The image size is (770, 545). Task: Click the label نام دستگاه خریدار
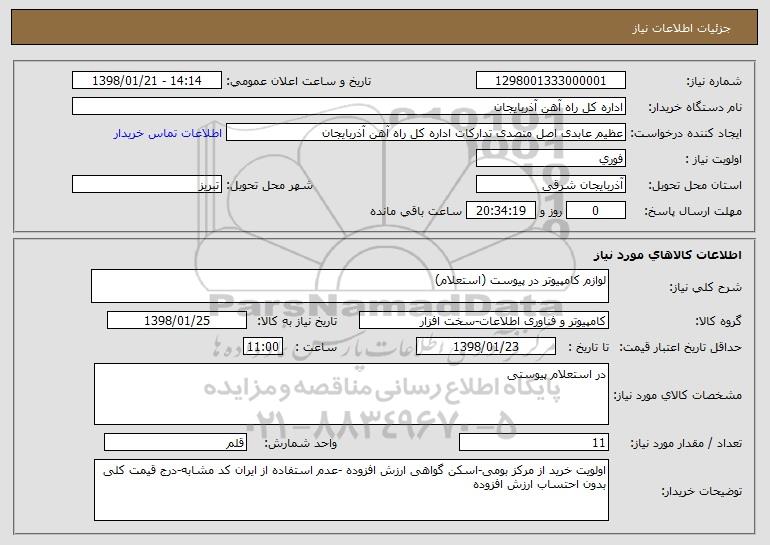tap(695, 108)
